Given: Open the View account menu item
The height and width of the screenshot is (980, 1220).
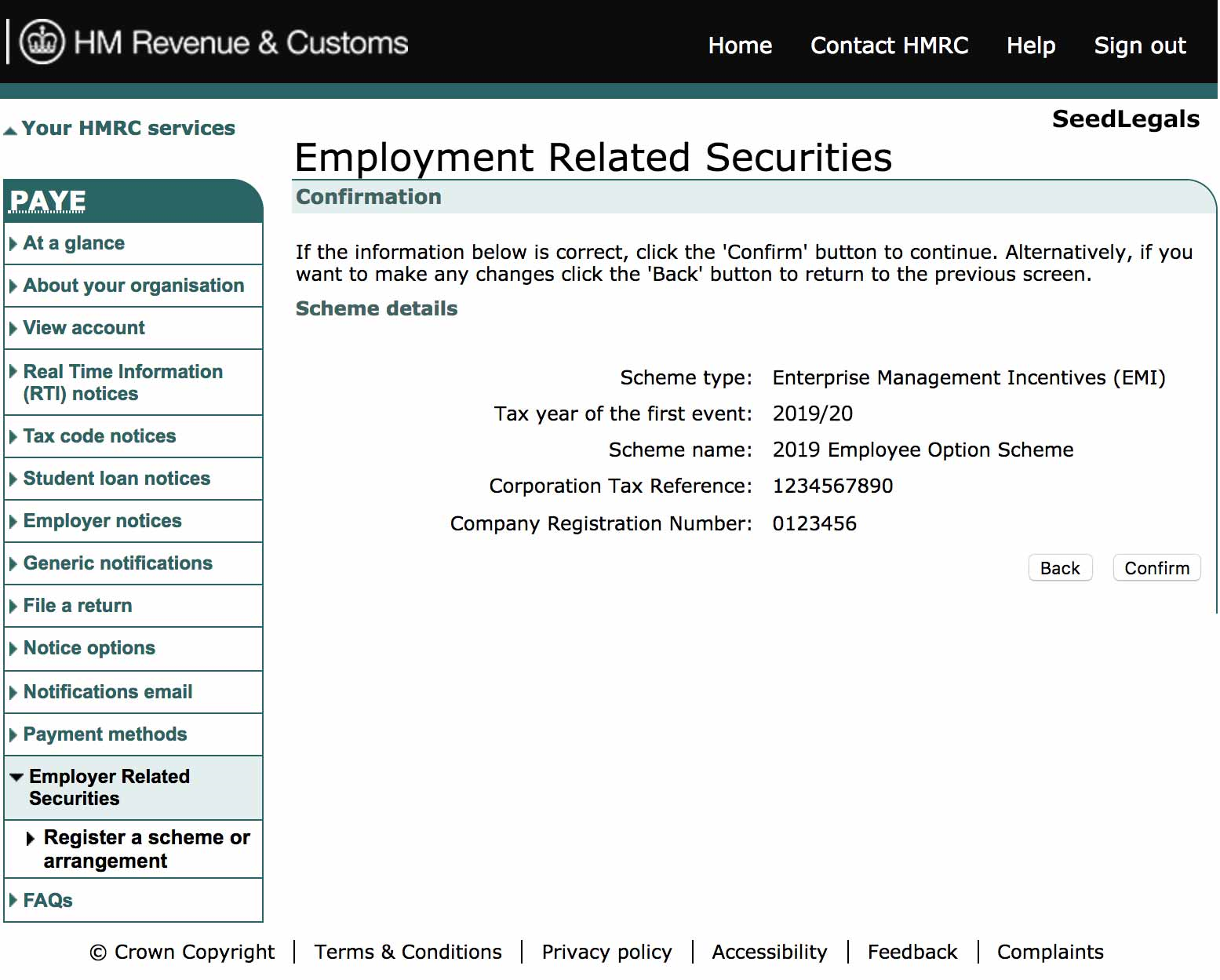Looking at the screenshot, I should click(x=84, y=328).
